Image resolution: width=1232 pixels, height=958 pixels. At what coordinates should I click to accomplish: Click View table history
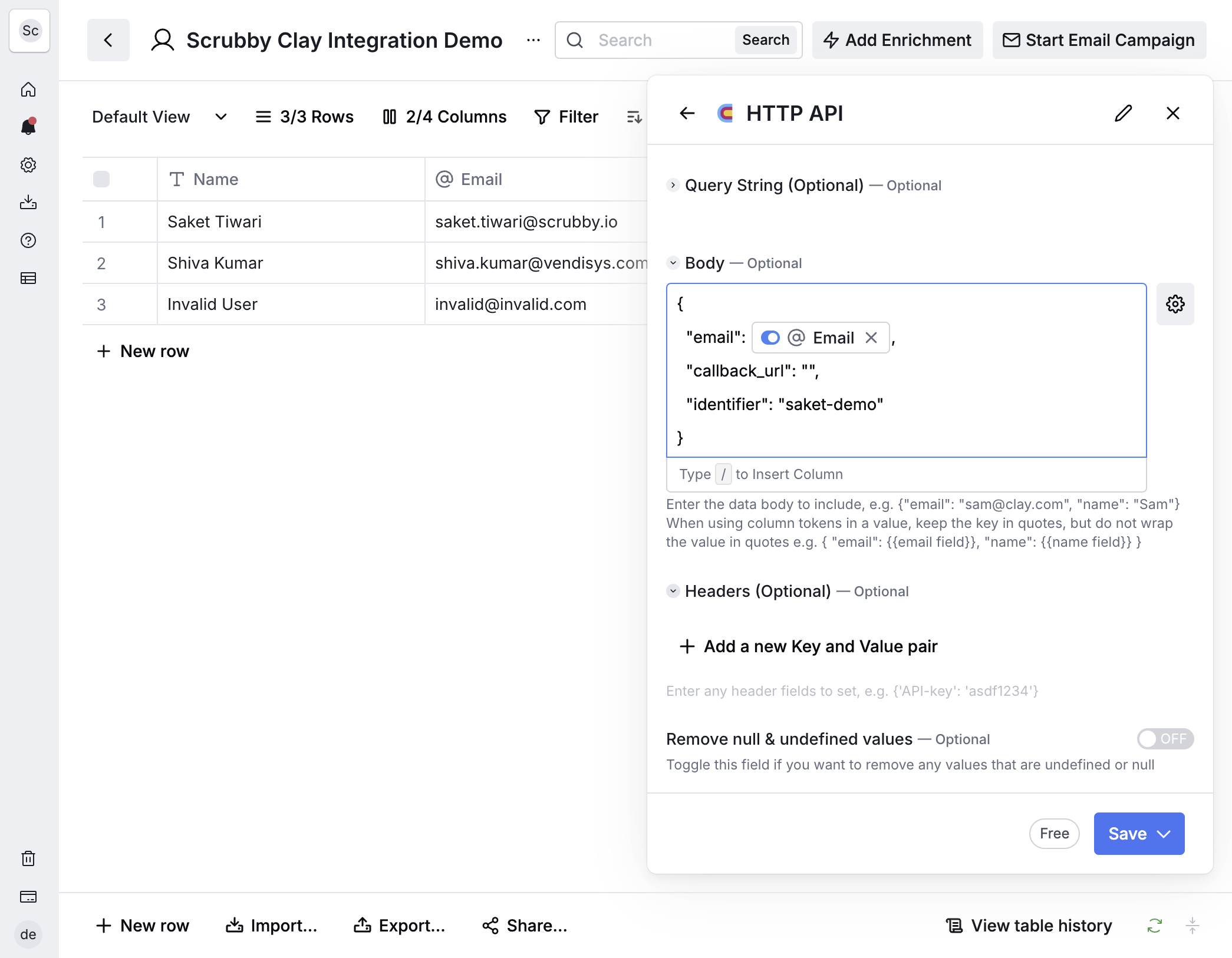coord(1029,926)
